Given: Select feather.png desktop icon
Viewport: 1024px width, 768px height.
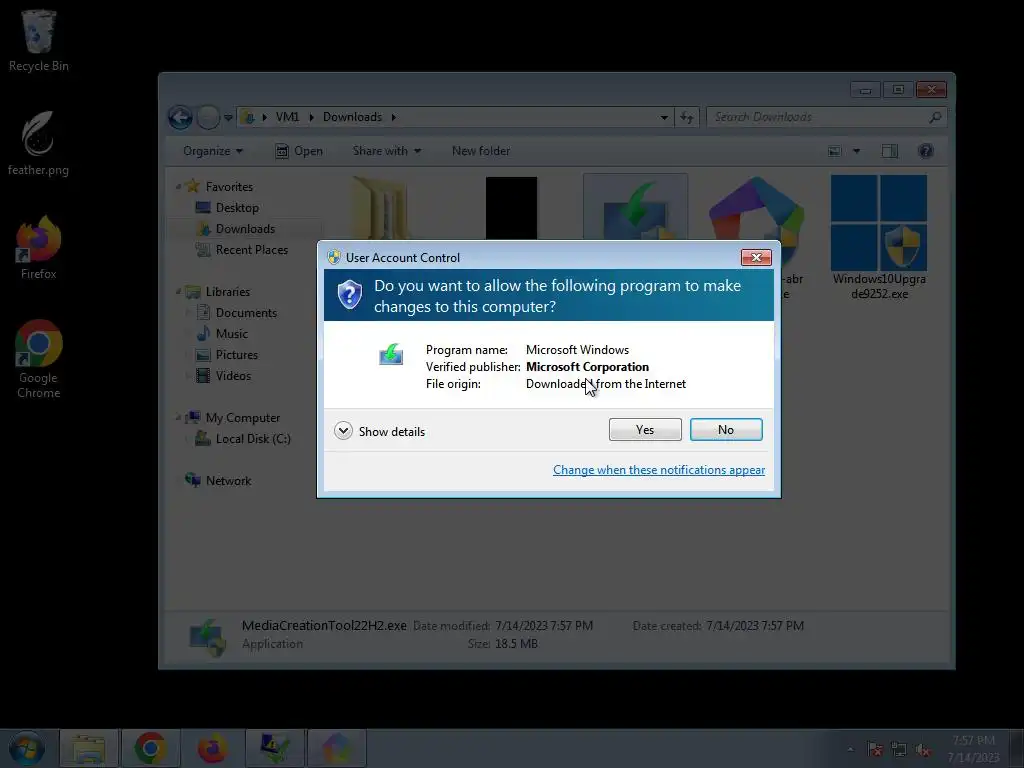Looking at the screenshot, I should [38, 144].
